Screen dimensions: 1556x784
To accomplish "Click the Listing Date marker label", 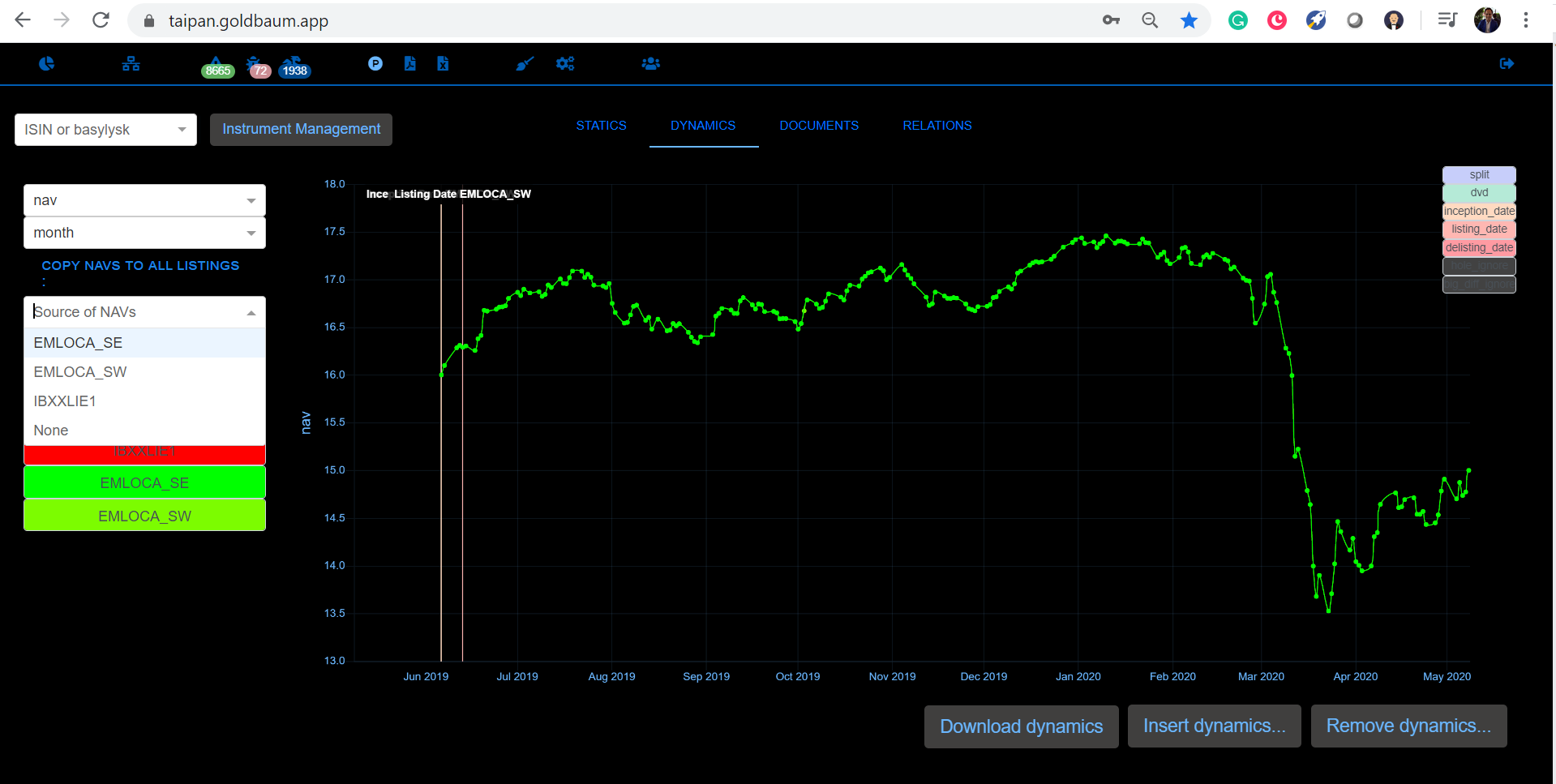I will coord(425,194).
